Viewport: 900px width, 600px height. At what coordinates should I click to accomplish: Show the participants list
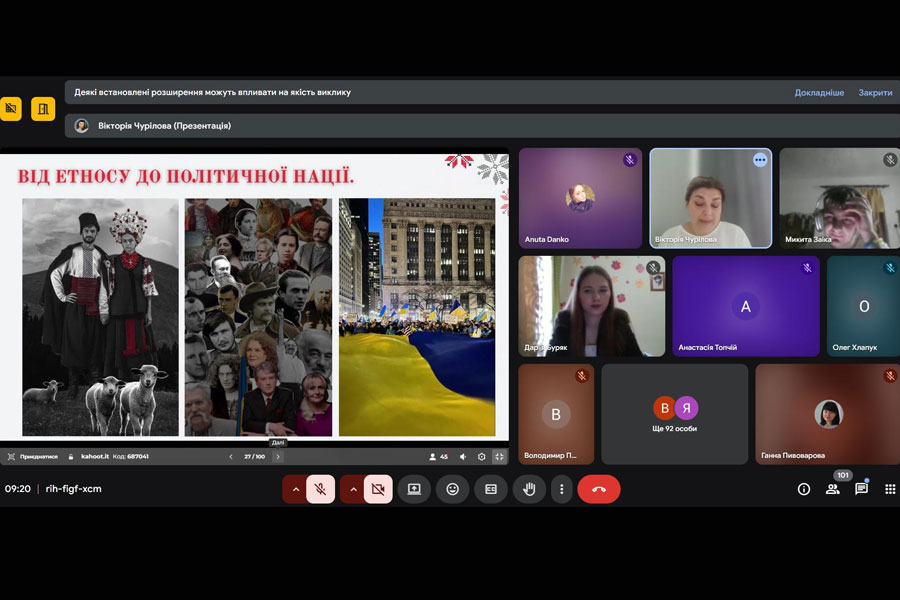[832, 489]
